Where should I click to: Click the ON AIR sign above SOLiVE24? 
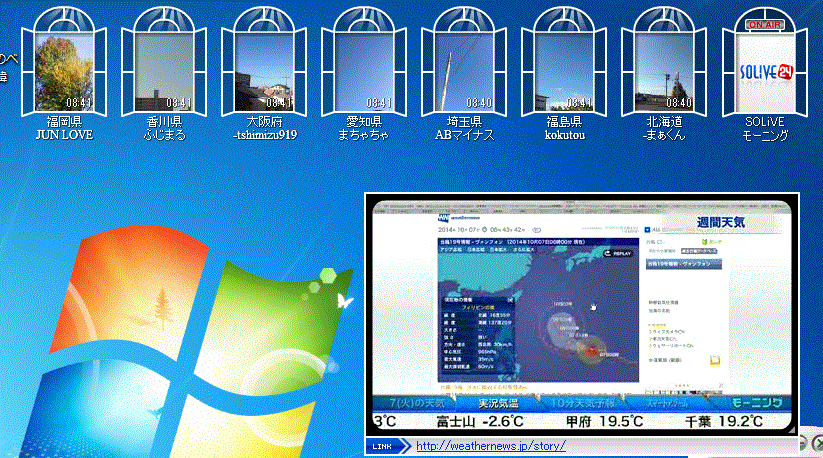[765, 25]
